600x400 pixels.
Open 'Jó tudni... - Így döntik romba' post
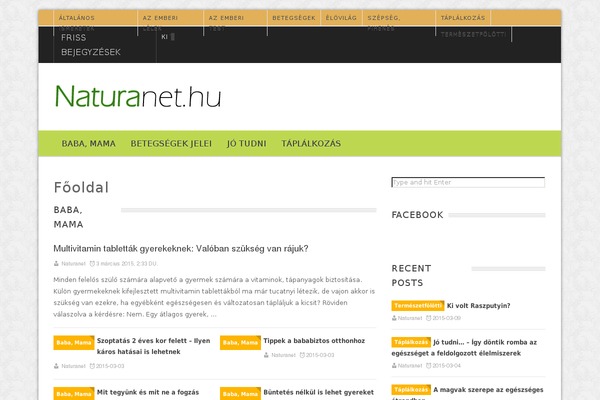click(464, 348)
